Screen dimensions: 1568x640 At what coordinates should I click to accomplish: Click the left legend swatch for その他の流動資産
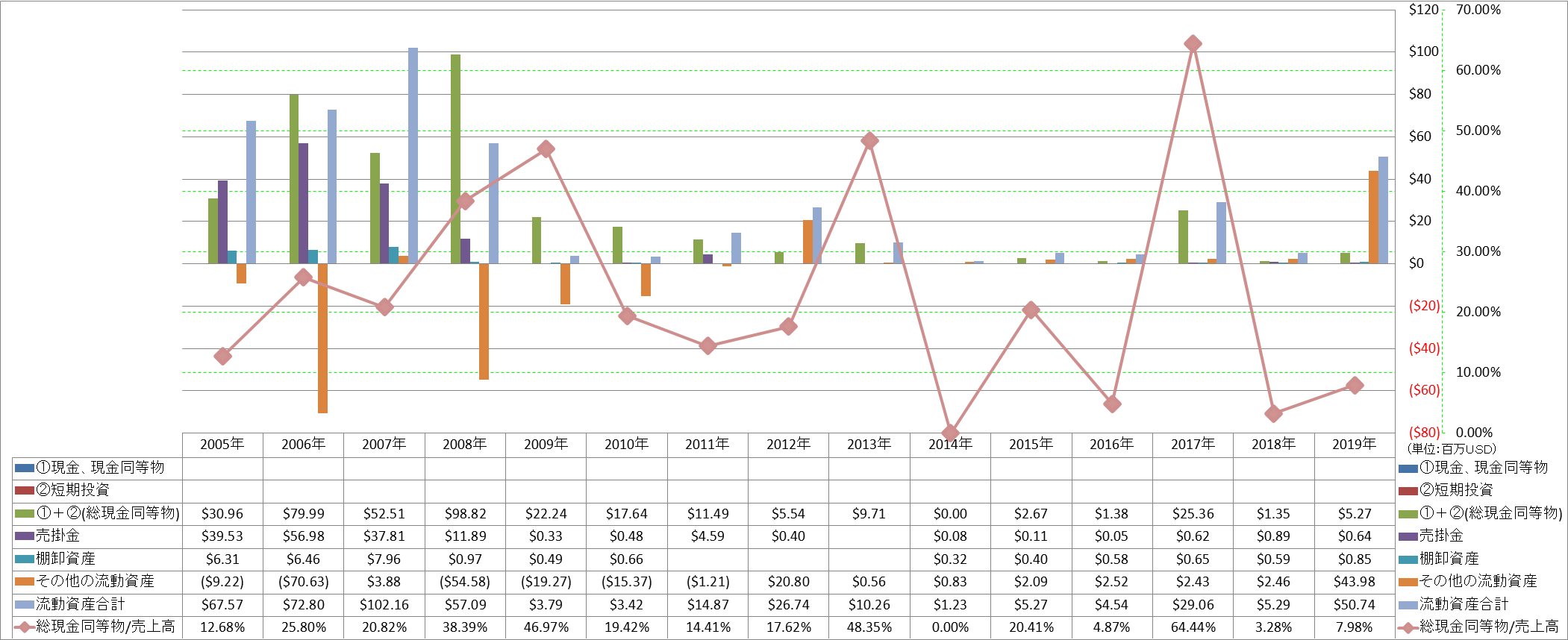click(25, 582)
